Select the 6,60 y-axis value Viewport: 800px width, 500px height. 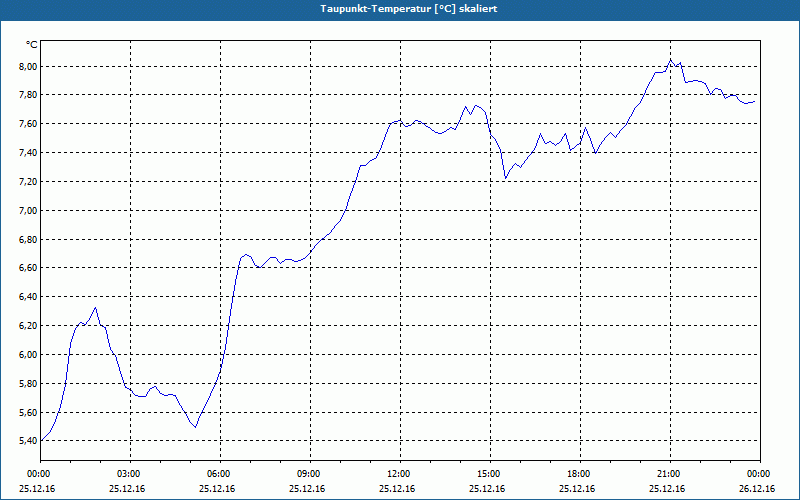point(29,268)
